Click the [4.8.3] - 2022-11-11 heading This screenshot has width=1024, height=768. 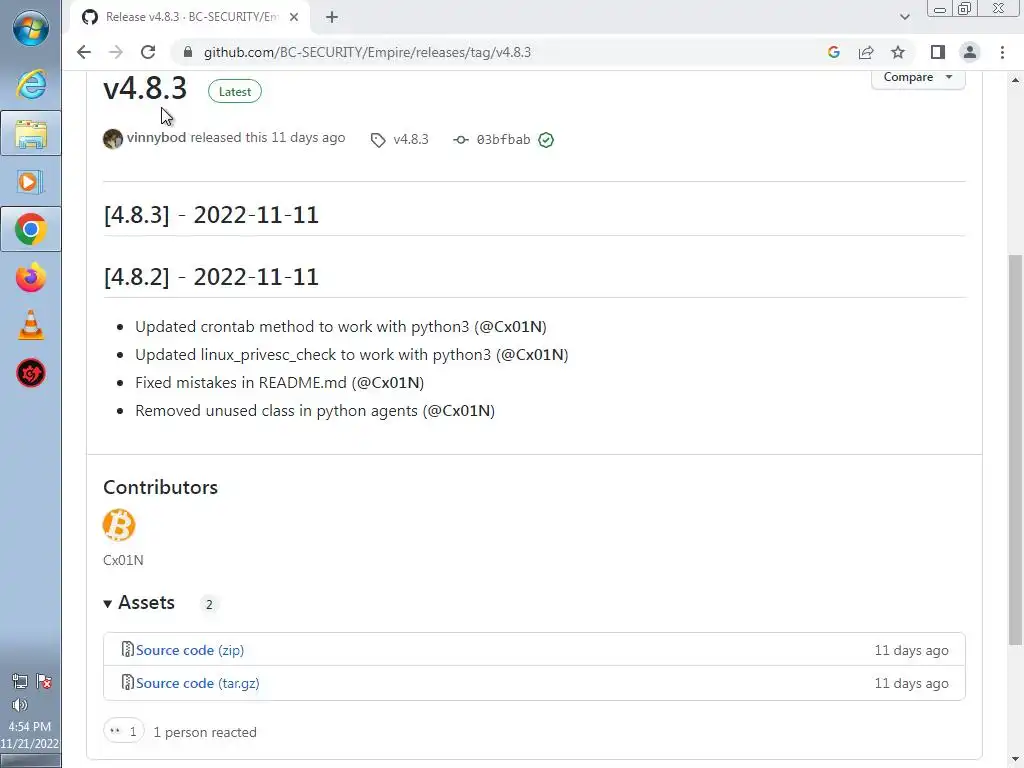(x=211, y=215)
